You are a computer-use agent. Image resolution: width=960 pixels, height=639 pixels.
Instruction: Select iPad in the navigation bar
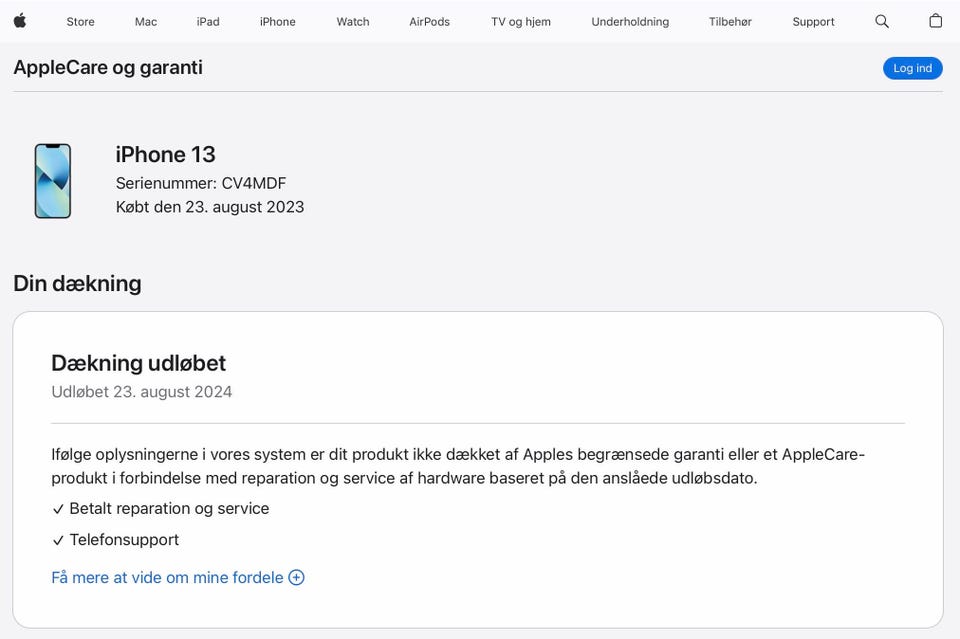(208, 22)
